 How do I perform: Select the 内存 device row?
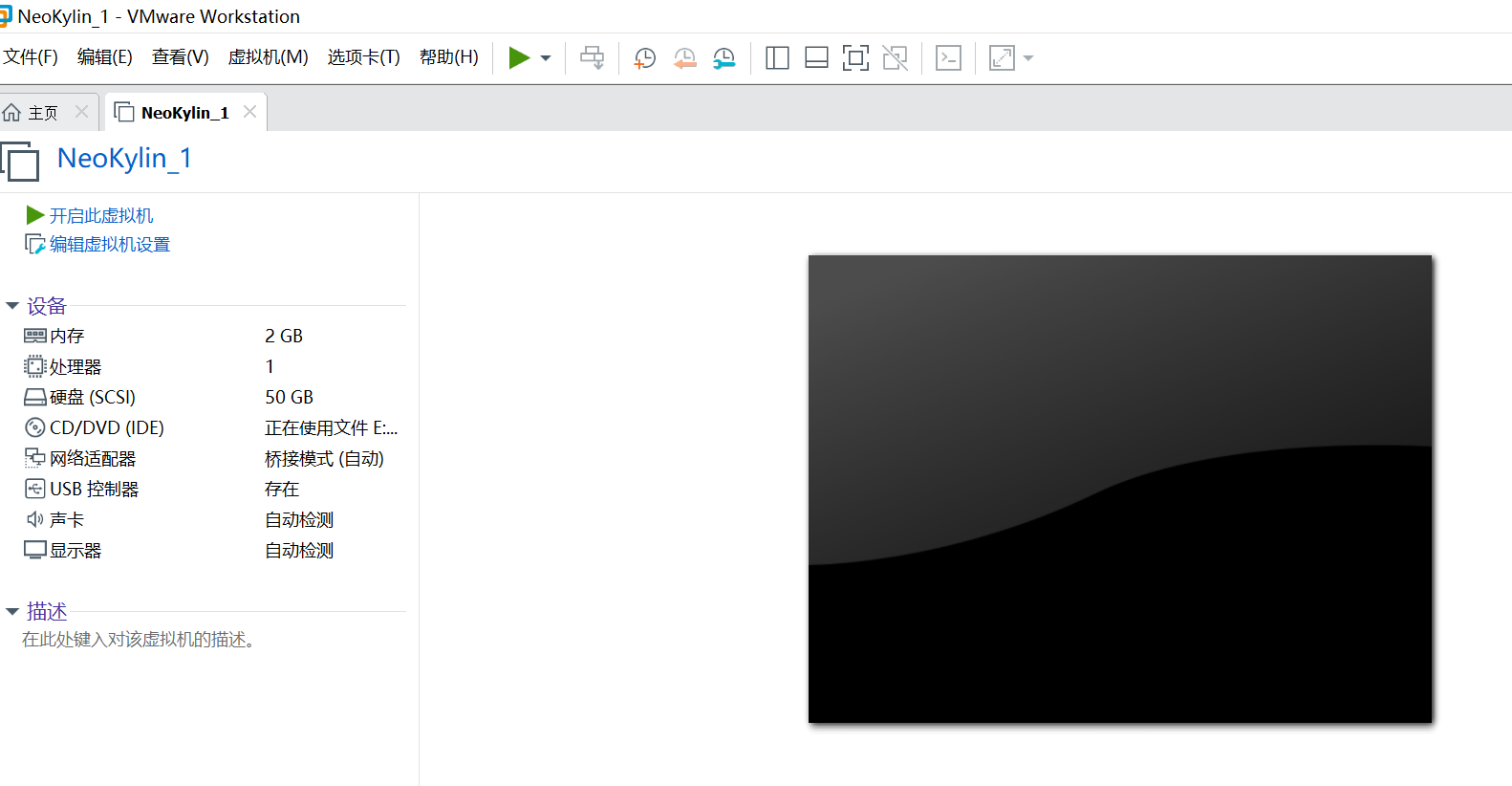click(210, 336)
